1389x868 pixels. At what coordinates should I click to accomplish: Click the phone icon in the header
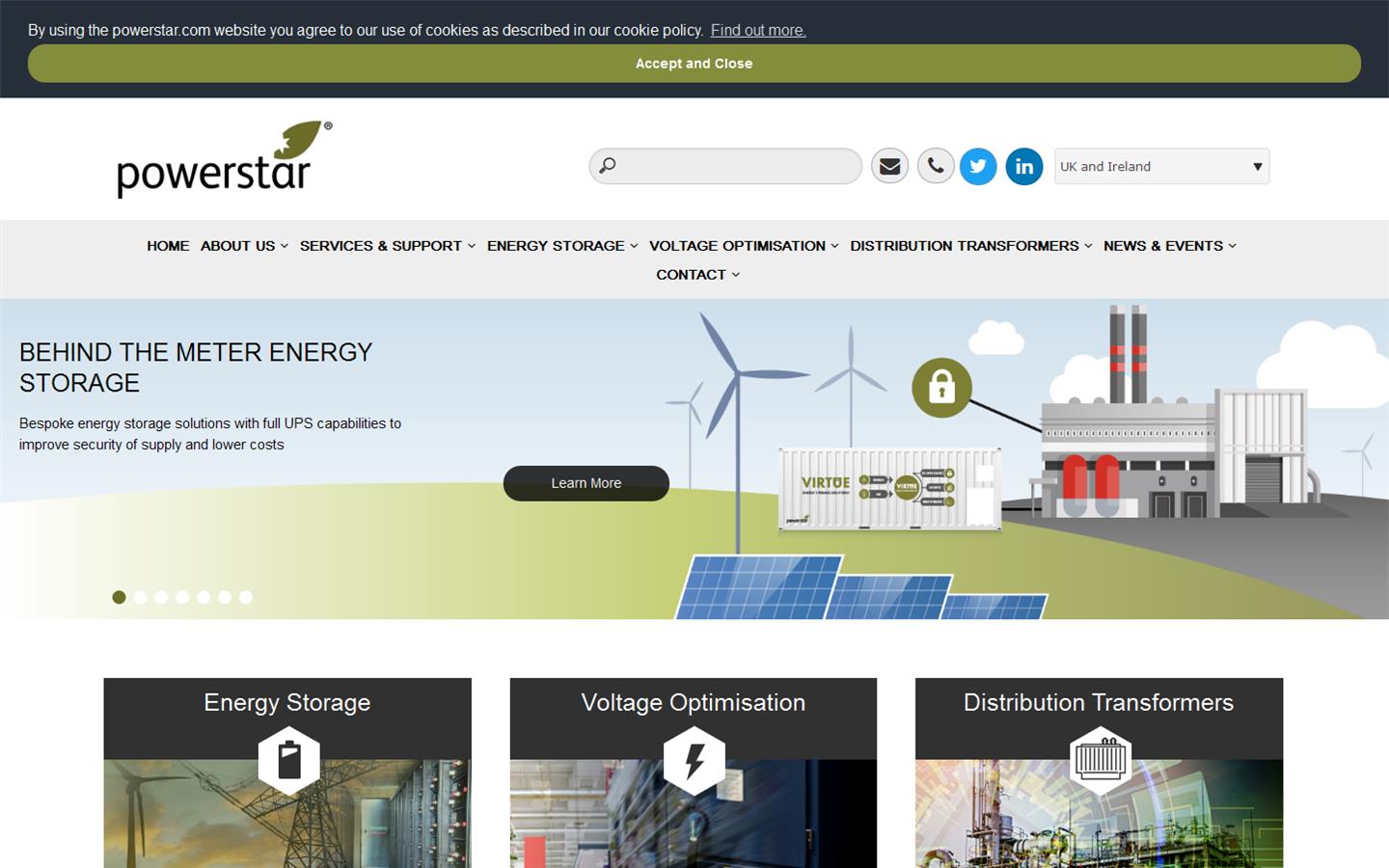(x=935, y=166)
